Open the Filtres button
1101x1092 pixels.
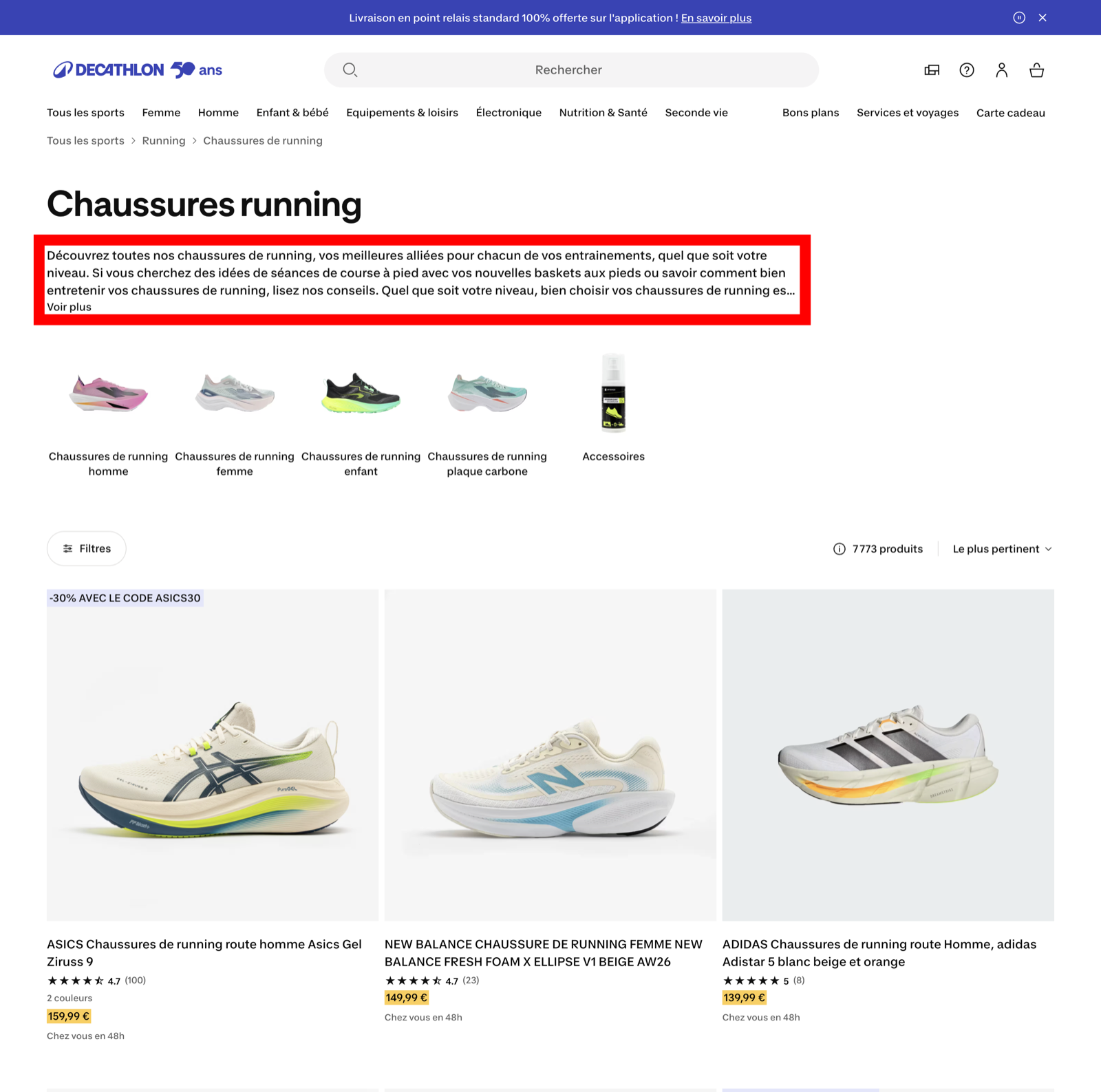pyautogui.click(x=87, y=549)
